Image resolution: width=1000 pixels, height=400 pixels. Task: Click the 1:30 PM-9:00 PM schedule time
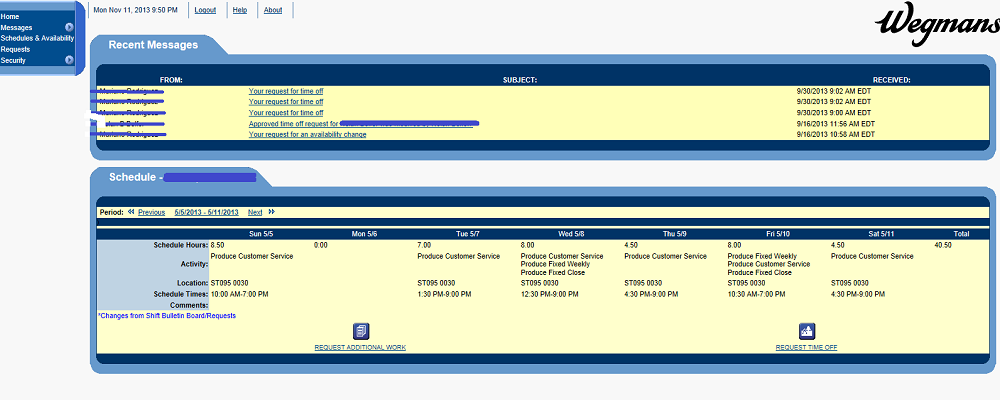click(x=444, y=294)
